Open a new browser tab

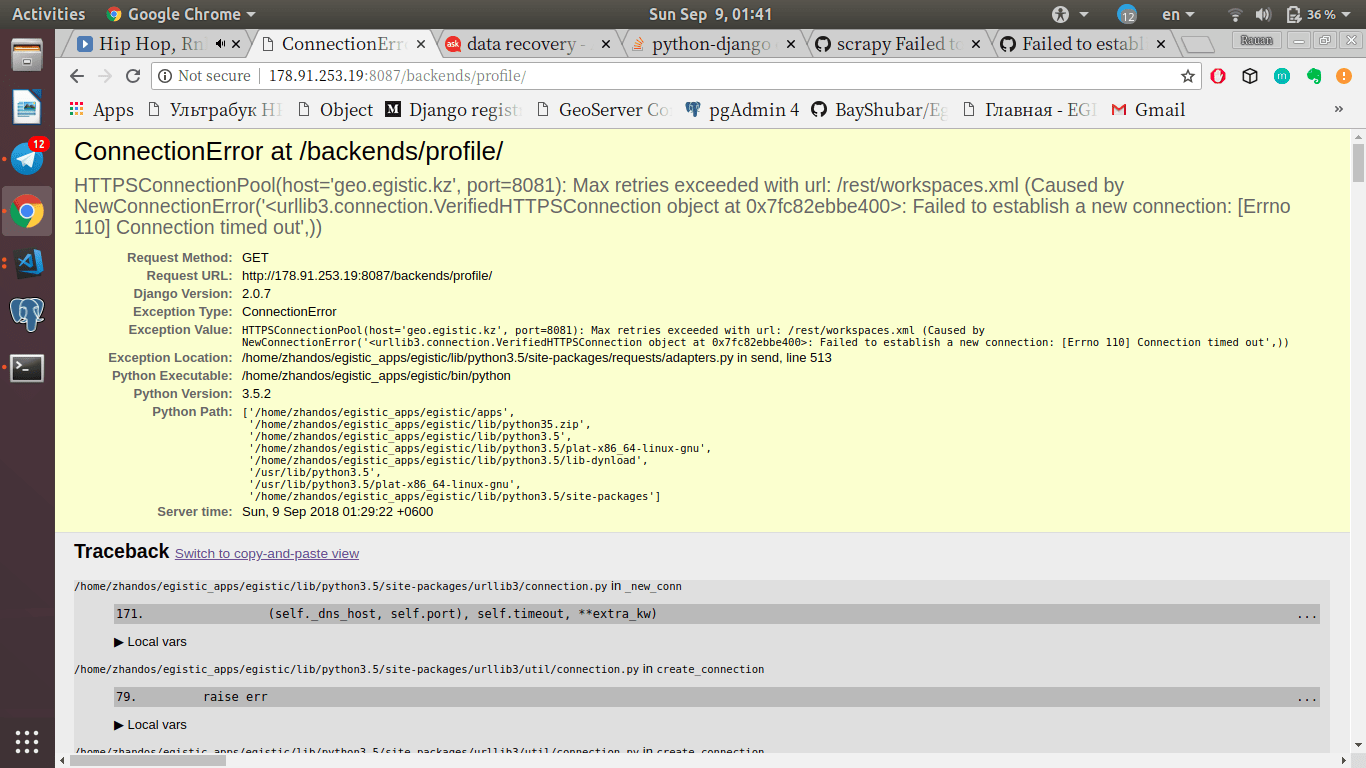click(x=1197, y=44)
